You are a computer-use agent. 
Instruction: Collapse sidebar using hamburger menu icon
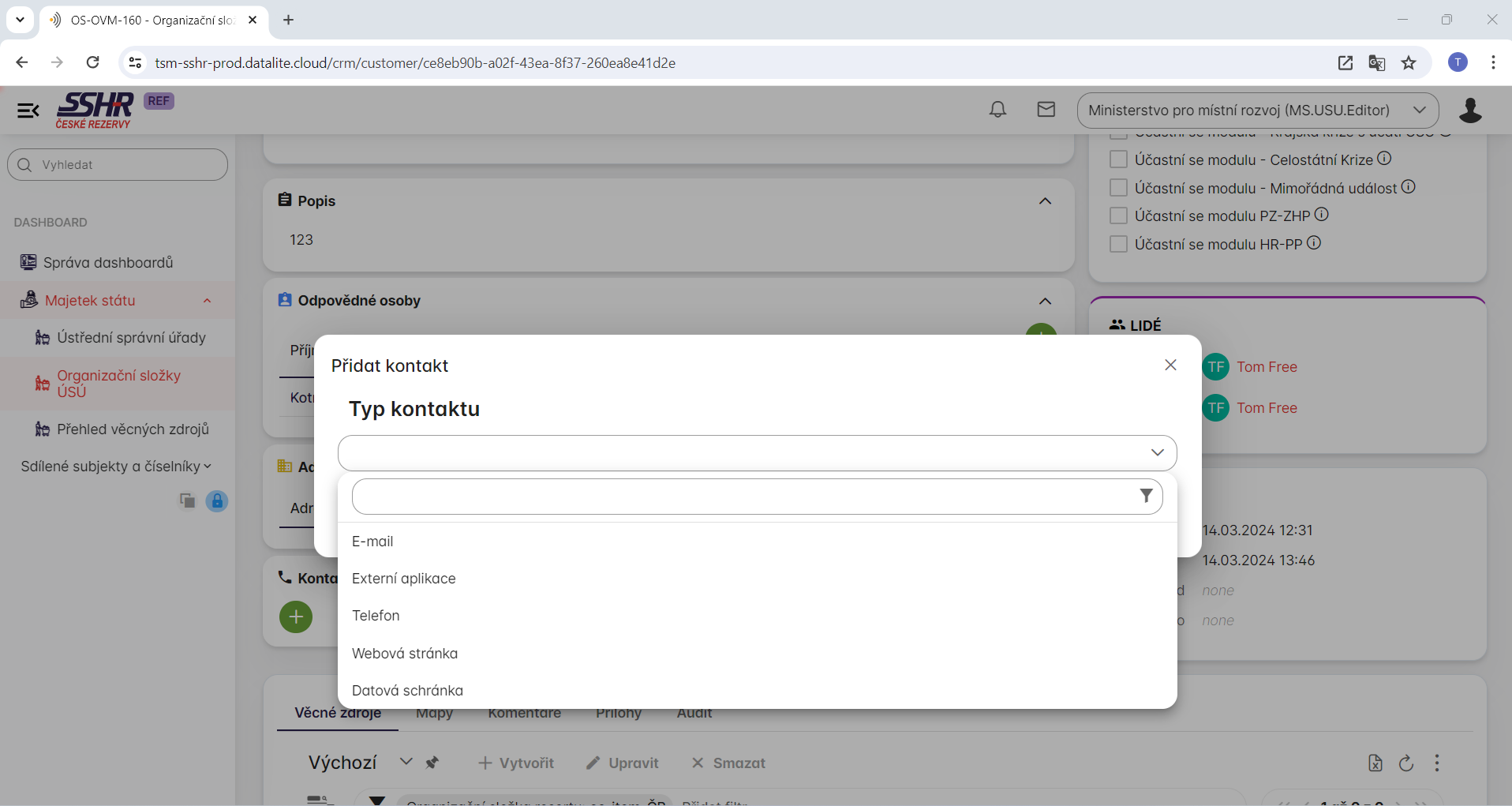point(28,111)
